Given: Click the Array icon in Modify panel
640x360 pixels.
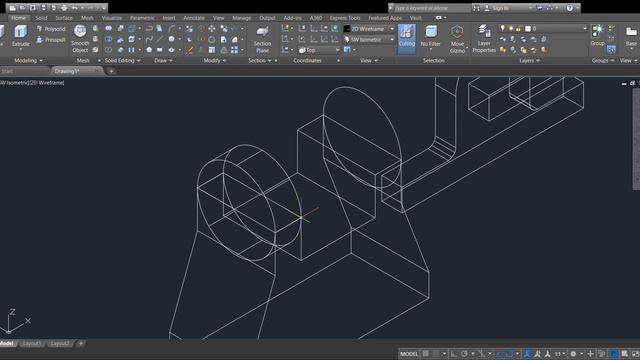Looking at the screenshot, I should (234, 50).
